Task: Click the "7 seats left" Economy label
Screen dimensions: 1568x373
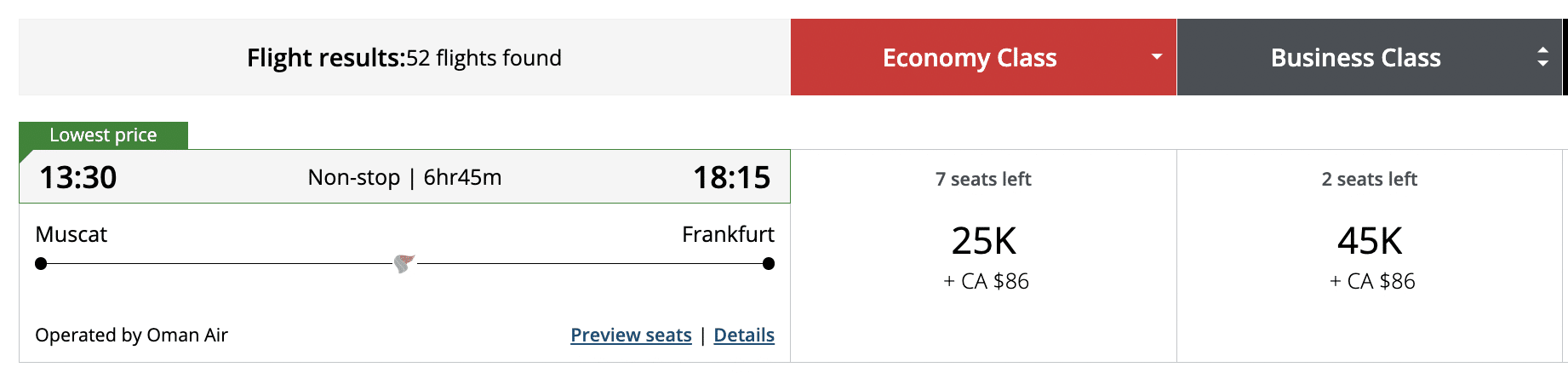Action: click(983, 180)
